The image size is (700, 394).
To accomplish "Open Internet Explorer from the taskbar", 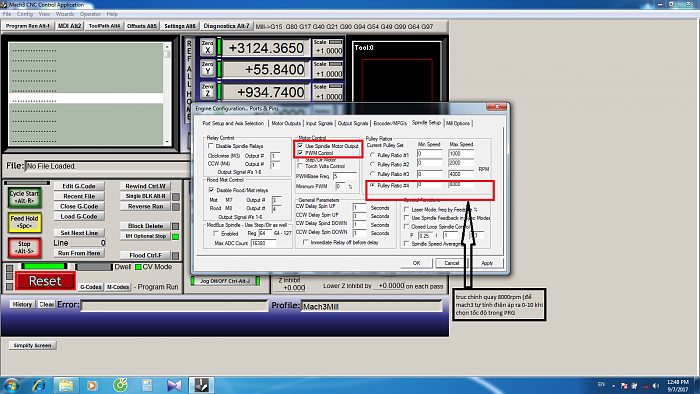I will pos(39,385).
